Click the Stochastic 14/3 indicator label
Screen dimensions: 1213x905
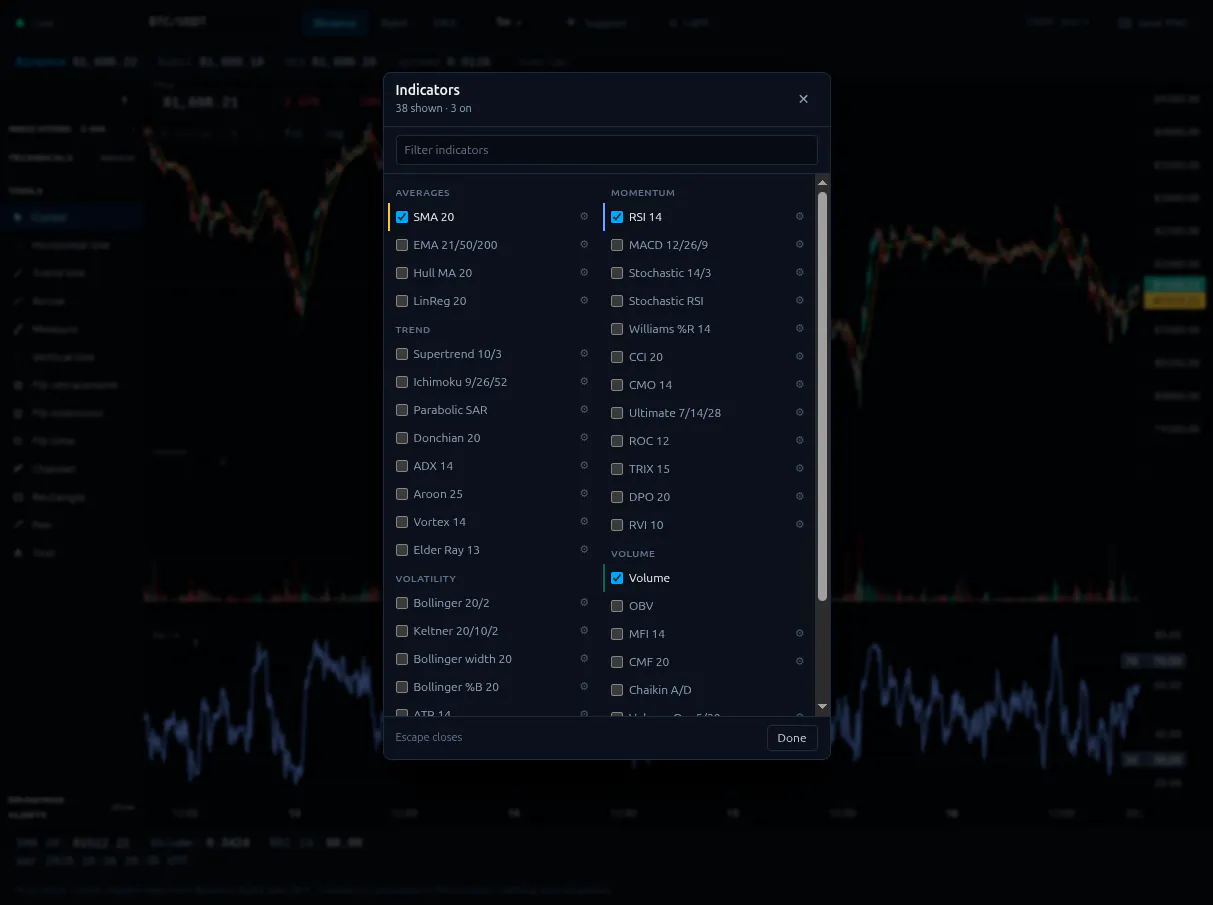coord(670,273)
